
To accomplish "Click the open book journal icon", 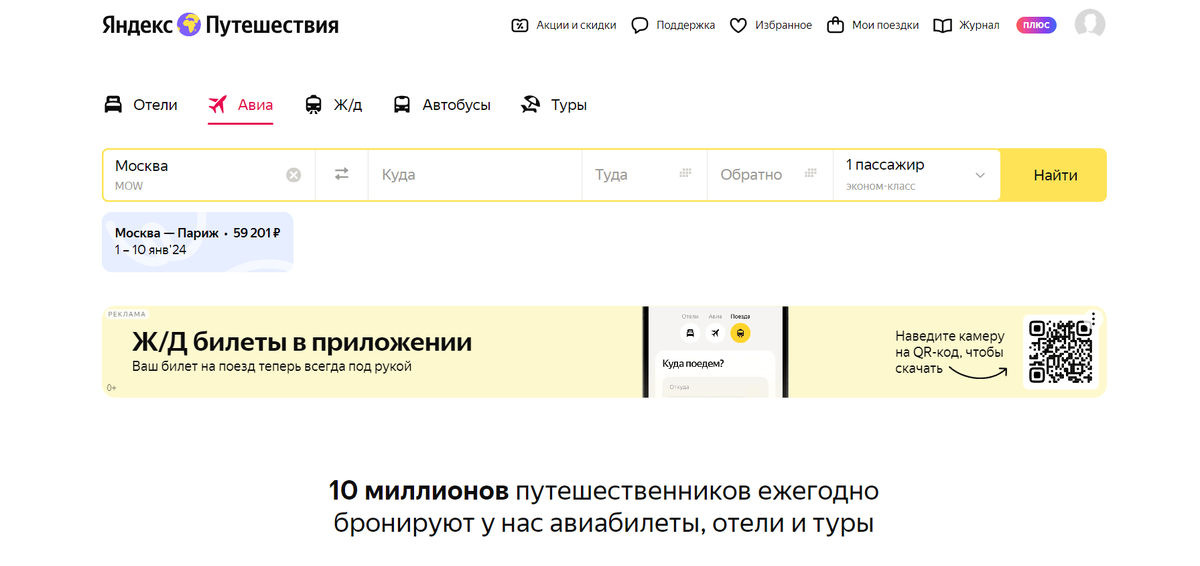I will click(x=942, y=25).
